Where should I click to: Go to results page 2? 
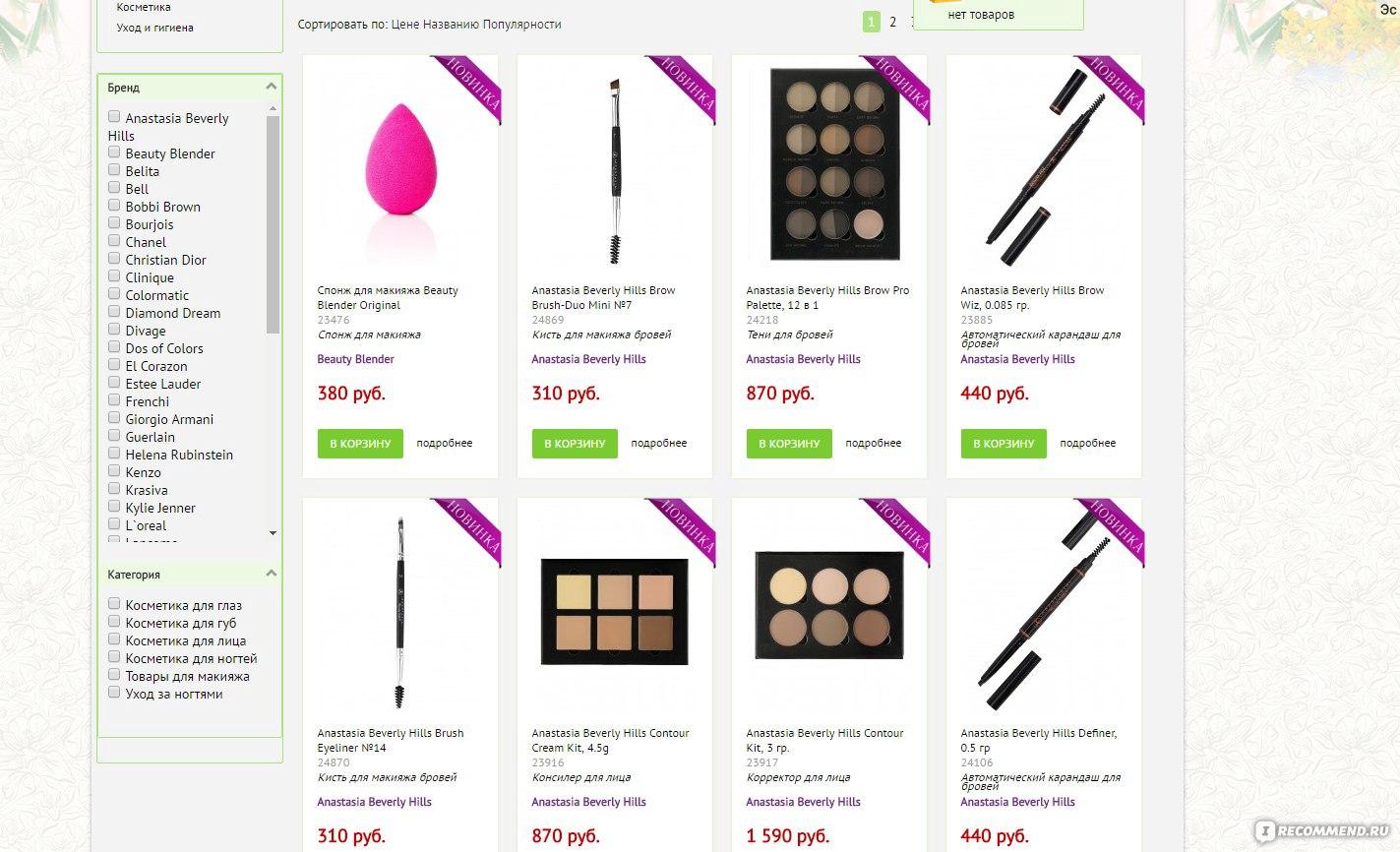(x=892, y=22)
